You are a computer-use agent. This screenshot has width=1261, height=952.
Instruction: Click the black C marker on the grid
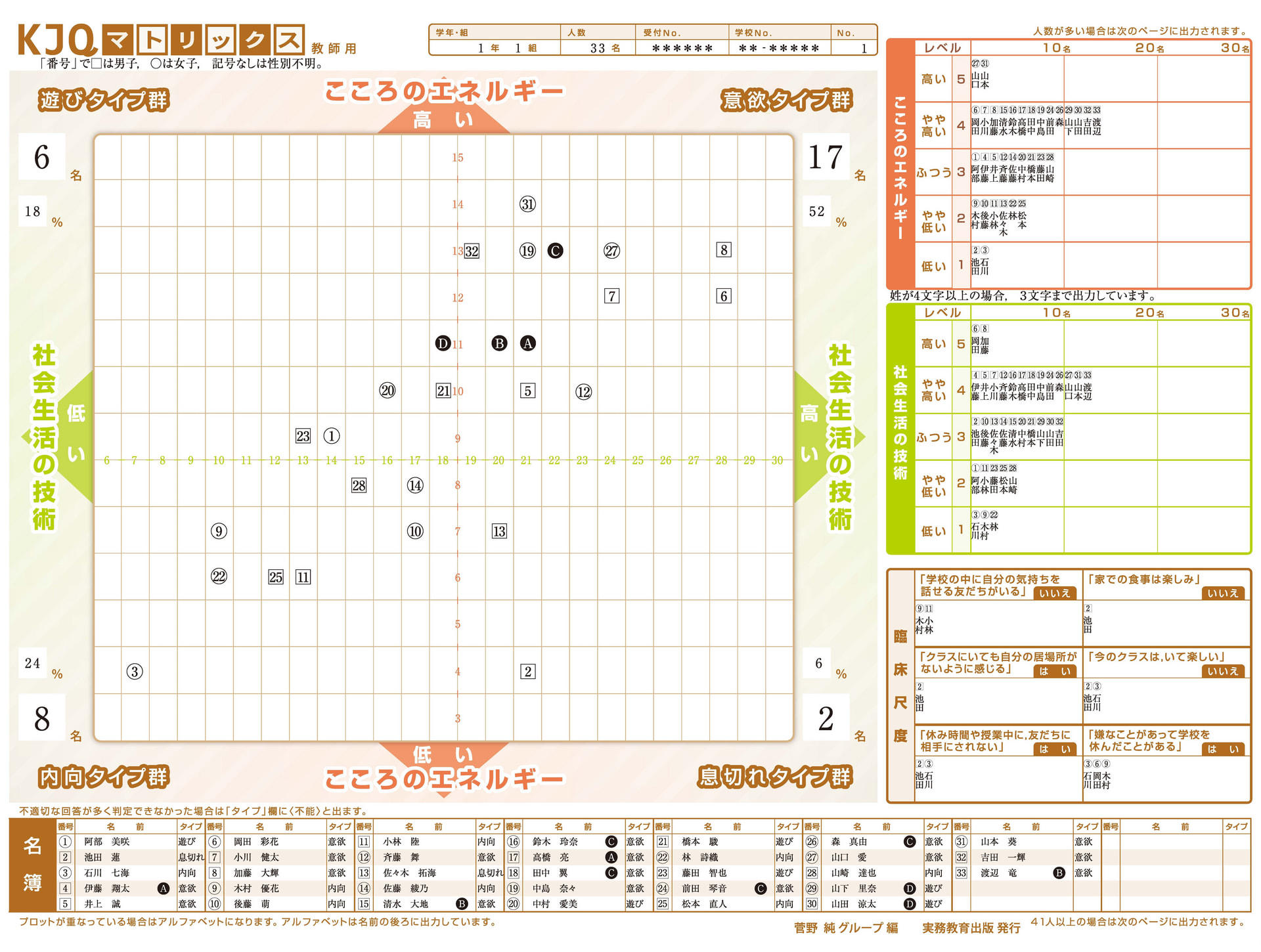point(555,251)
